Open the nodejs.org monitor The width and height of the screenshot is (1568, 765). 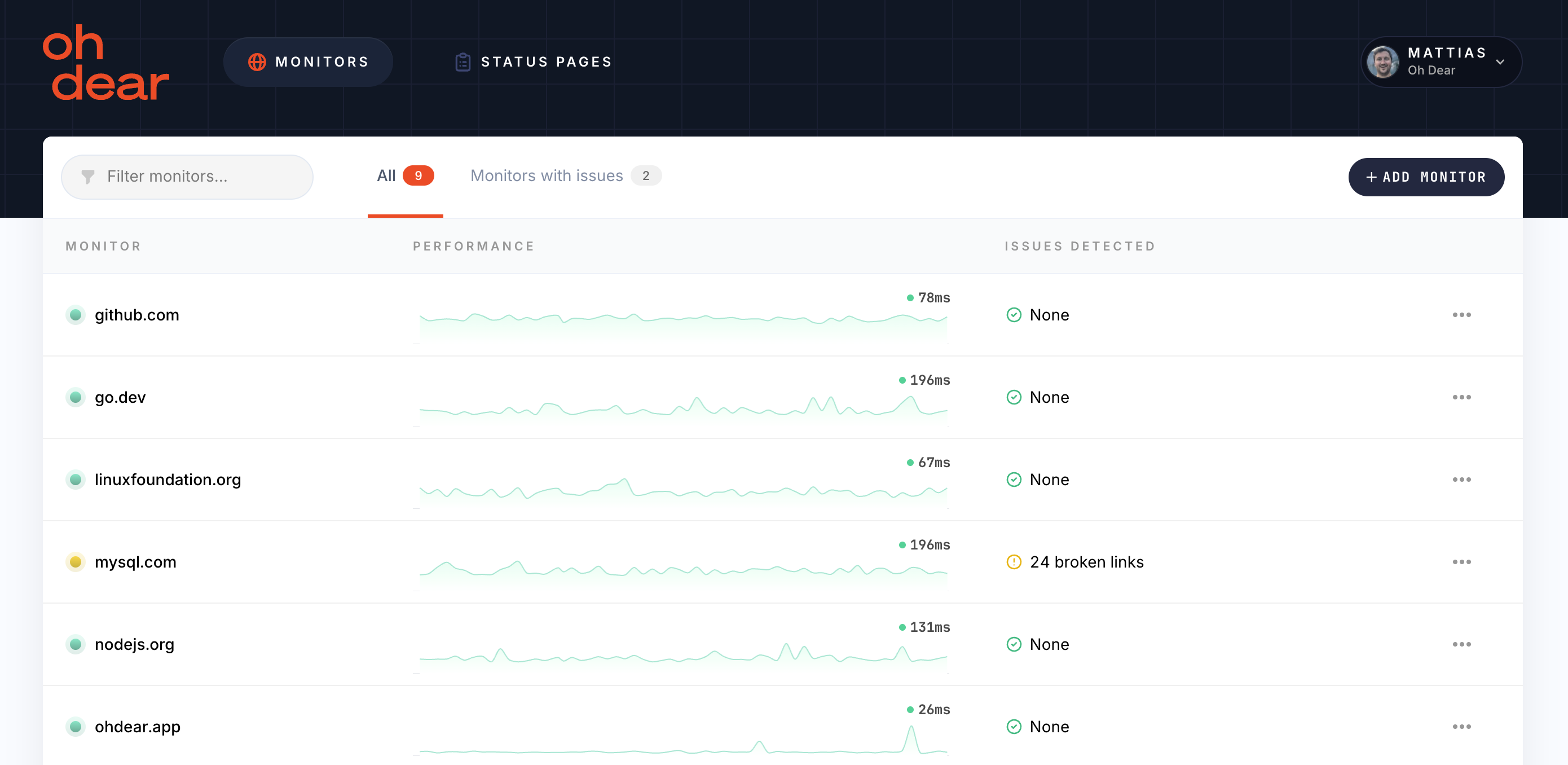point(135,644)
